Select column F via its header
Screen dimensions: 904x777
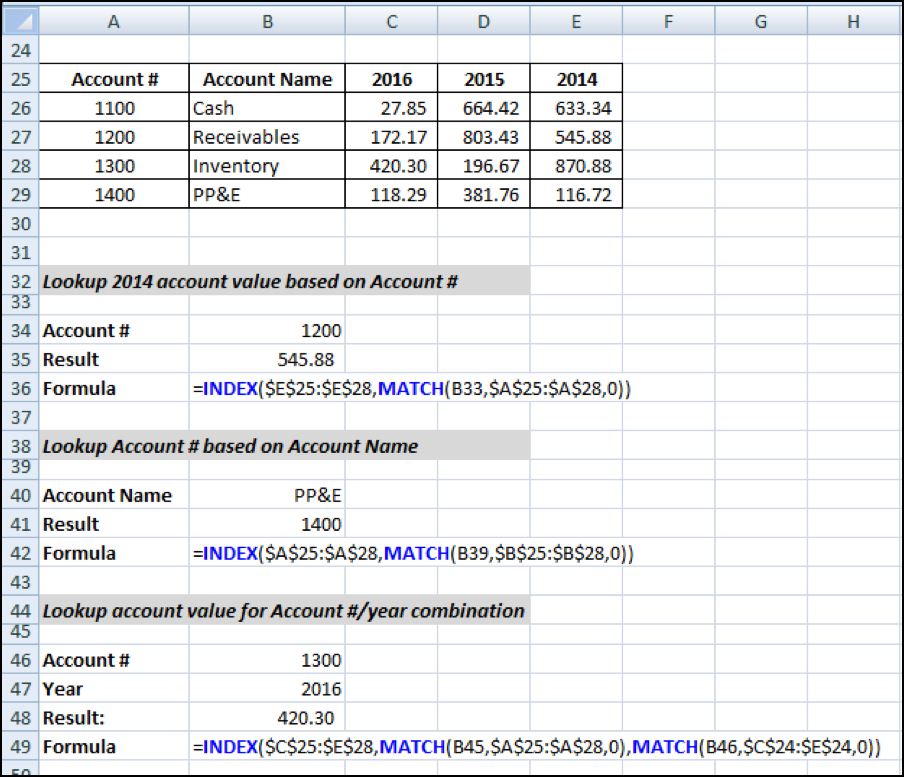669,21
